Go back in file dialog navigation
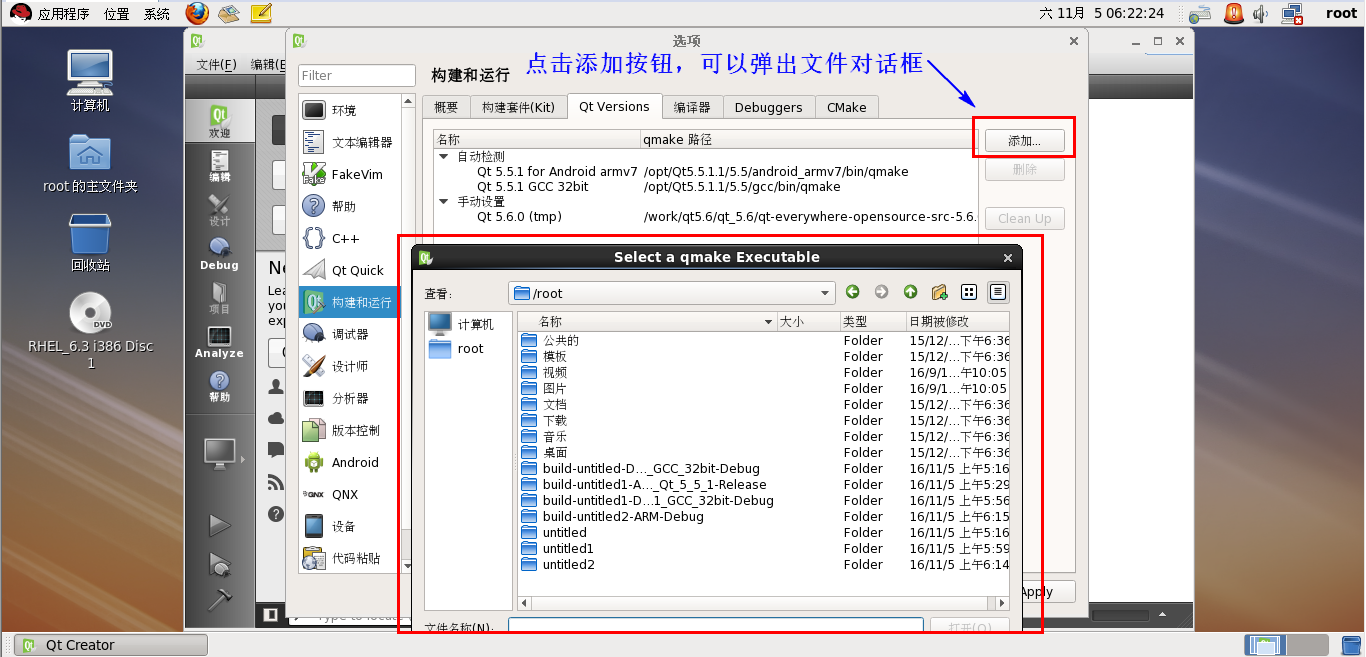Screen dimensions: 1366x657 (x=852, y=292)
